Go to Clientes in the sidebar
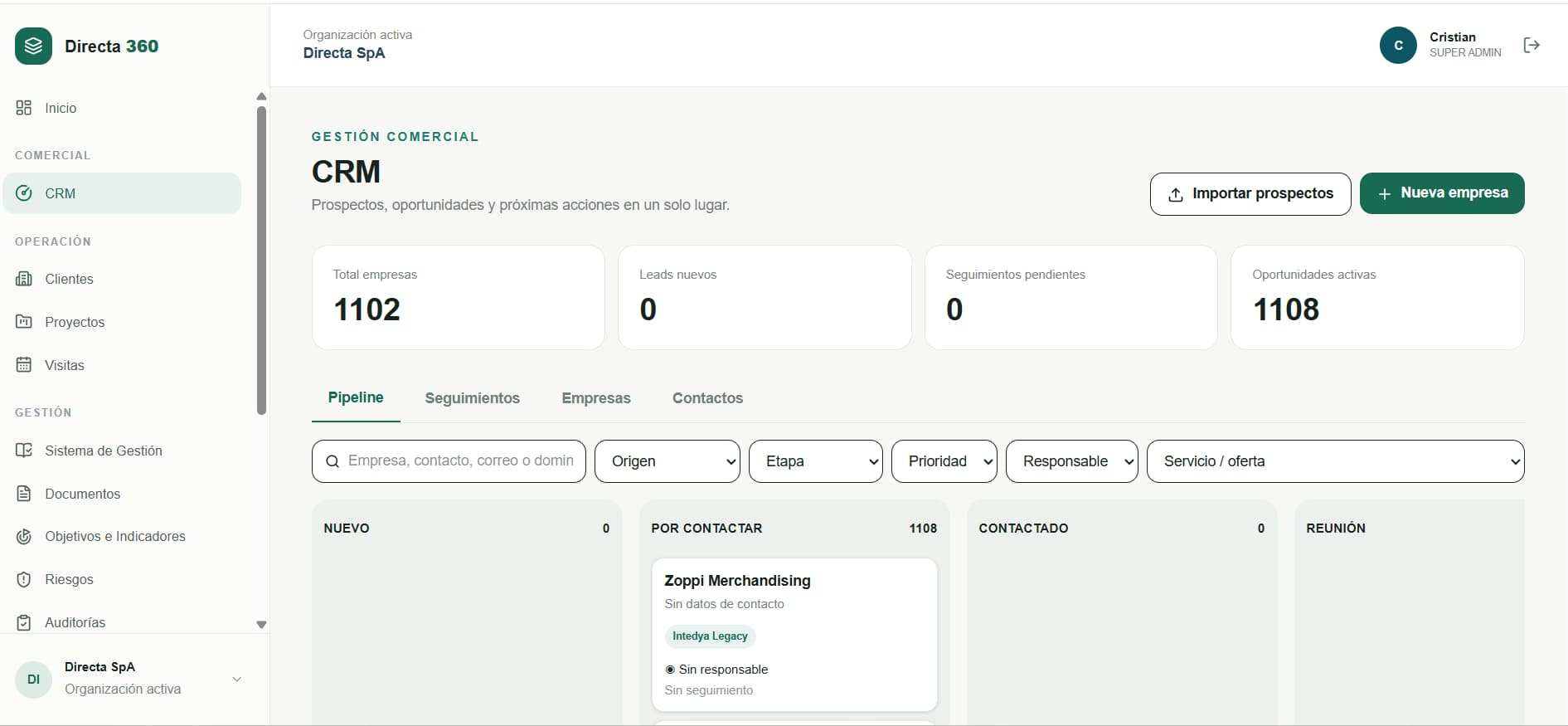 122,279
